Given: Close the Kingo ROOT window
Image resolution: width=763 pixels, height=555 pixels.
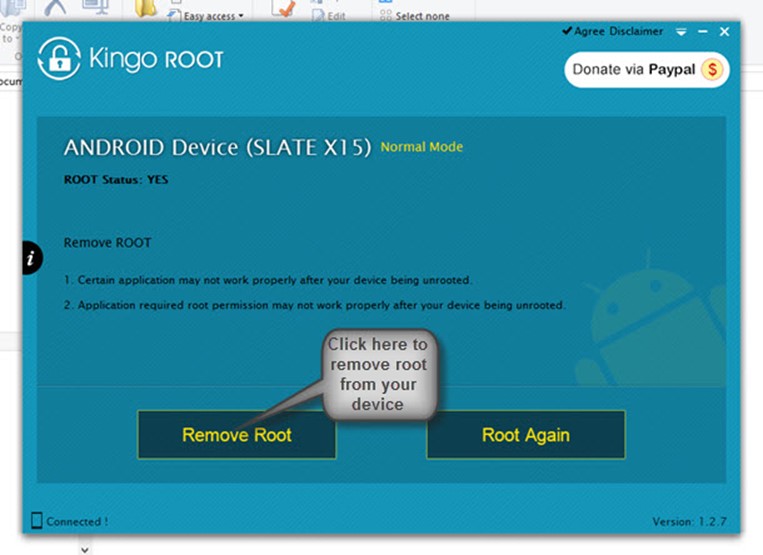Looking at the screenshot, I should (x=725, y=32).
